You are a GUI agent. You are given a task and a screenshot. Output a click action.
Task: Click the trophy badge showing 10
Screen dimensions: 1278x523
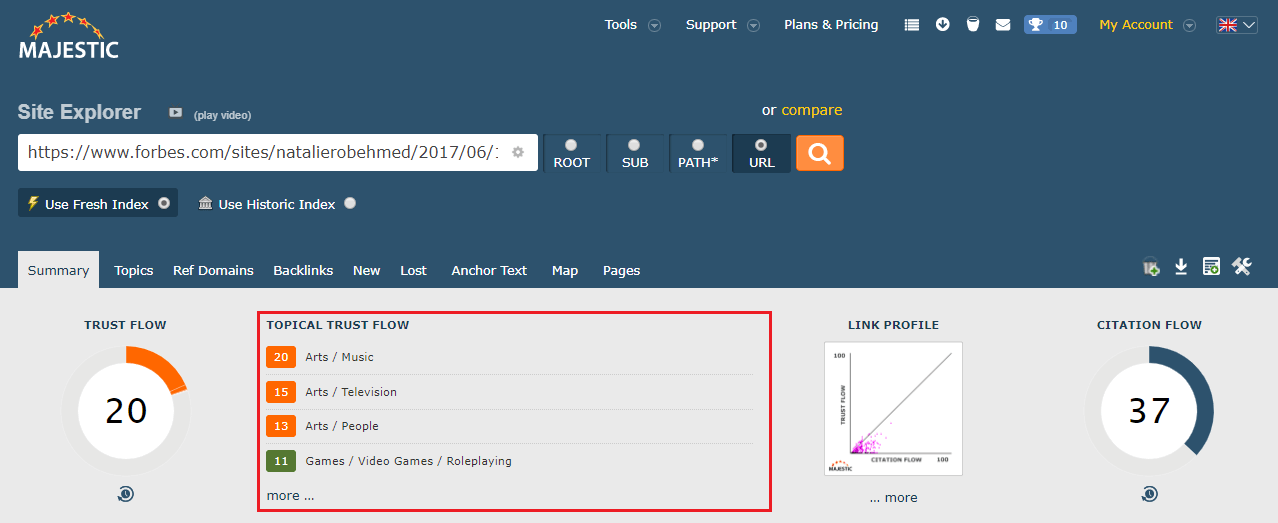tap(1050, 25)
